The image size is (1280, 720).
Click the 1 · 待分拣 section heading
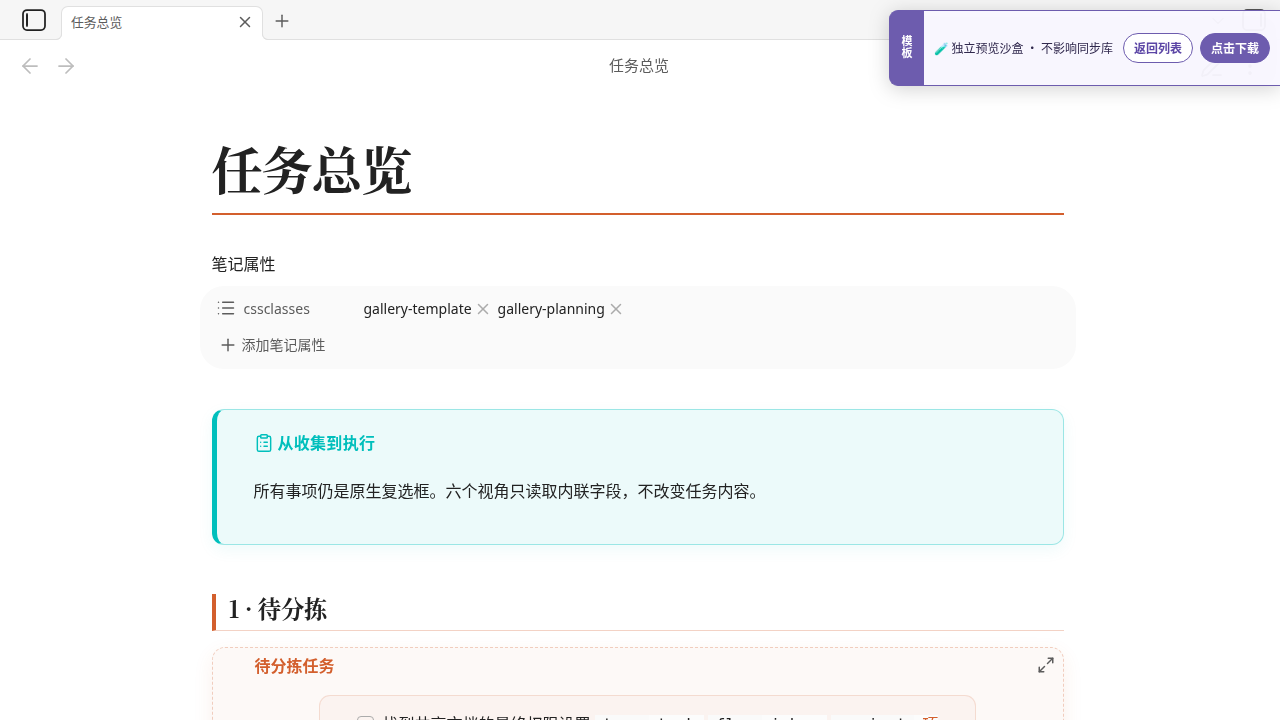pyautogui.click(x=277, y=609)
